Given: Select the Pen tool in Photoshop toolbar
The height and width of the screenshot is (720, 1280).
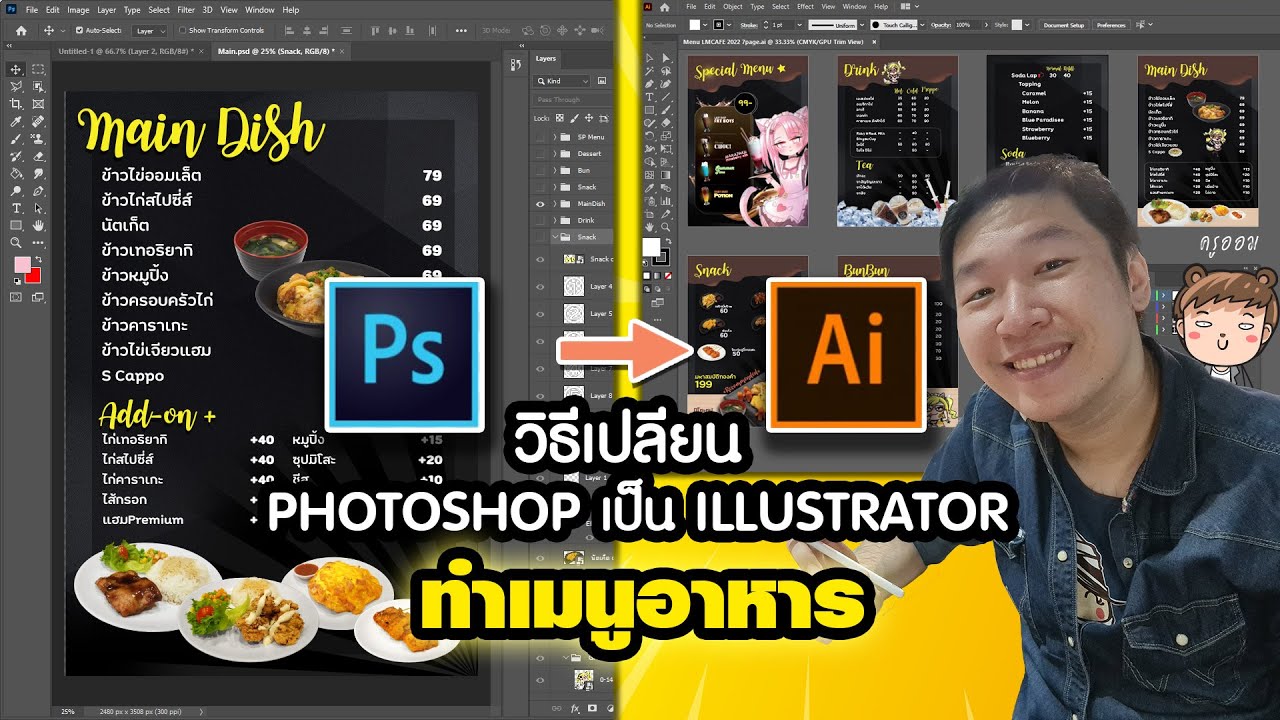Looking at the screenshot, I should click(39, 191).
